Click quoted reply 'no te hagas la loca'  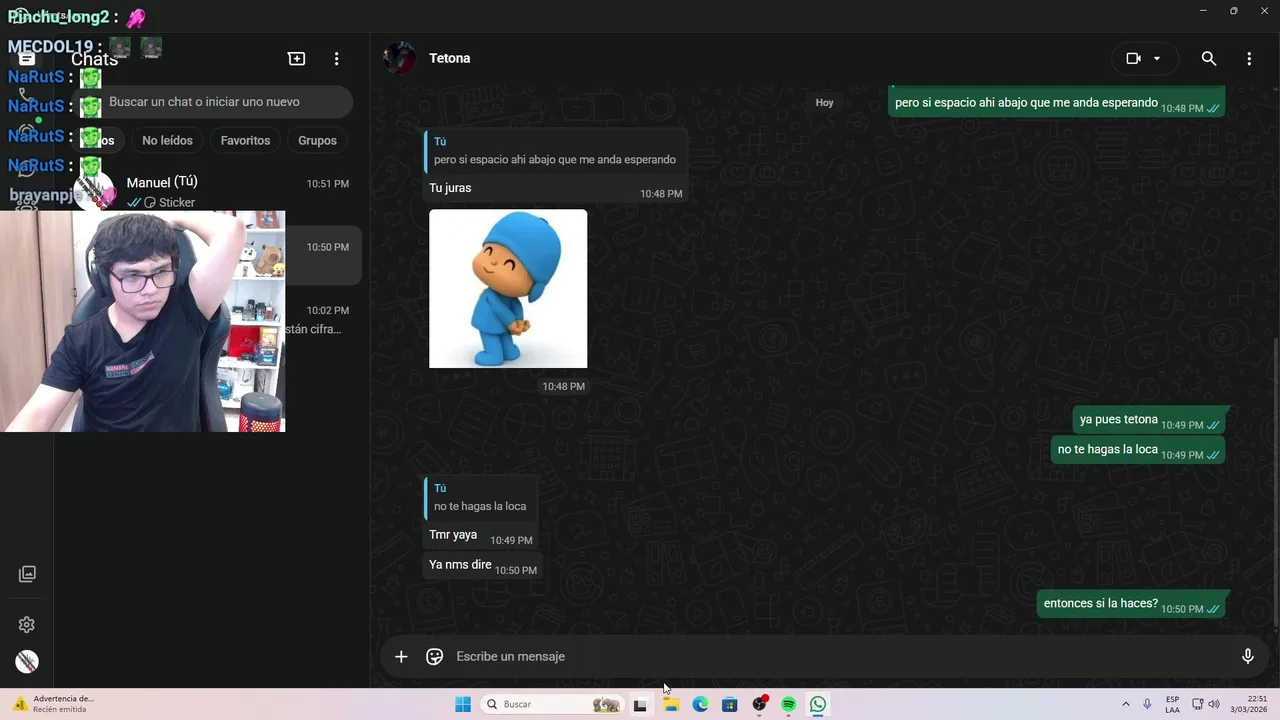point(480,497)
